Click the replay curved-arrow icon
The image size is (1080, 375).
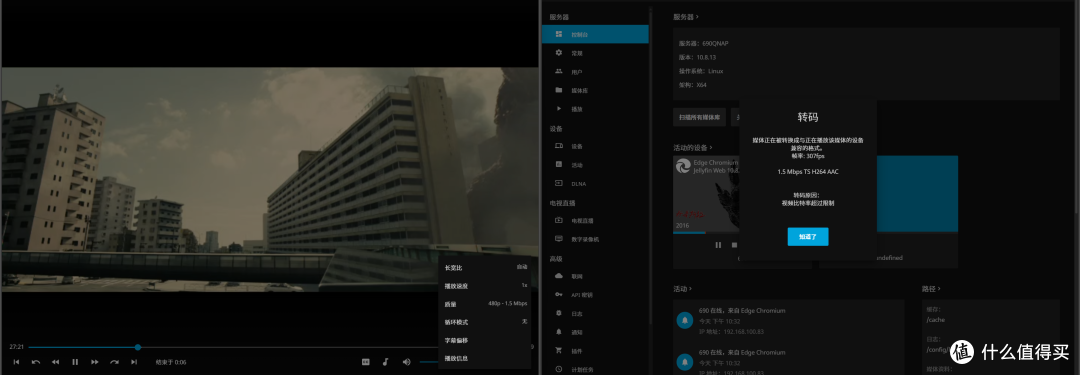36,362
